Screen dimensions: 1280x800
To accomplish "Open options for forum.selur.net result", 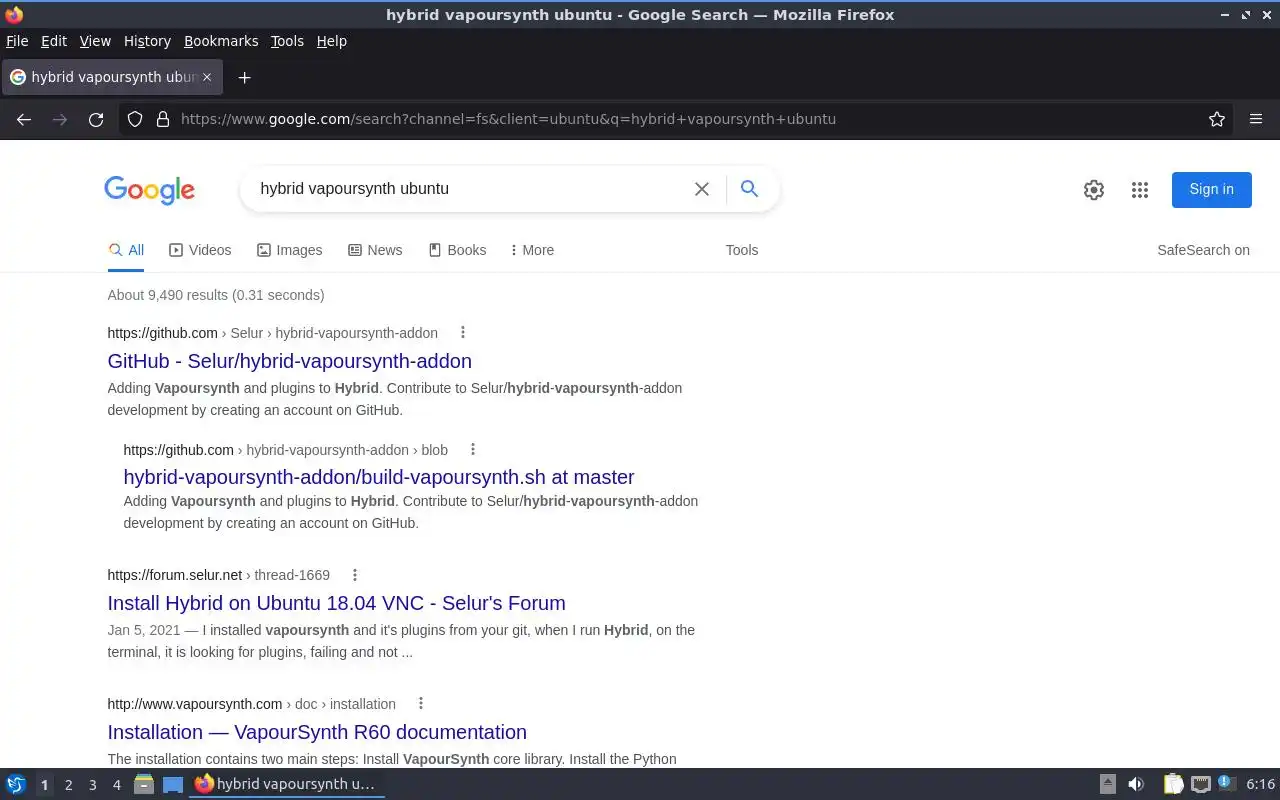I will (x=354, y=575).
